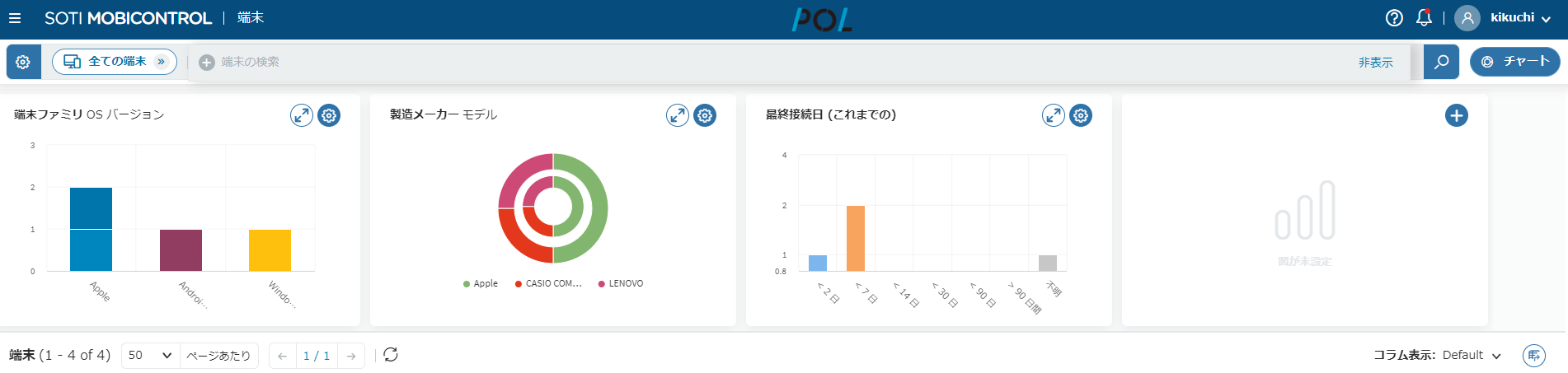Expand the 端末ファミリ OS バージョン chart
Screen dimensions: 1568x373
(x=302, y=115)
